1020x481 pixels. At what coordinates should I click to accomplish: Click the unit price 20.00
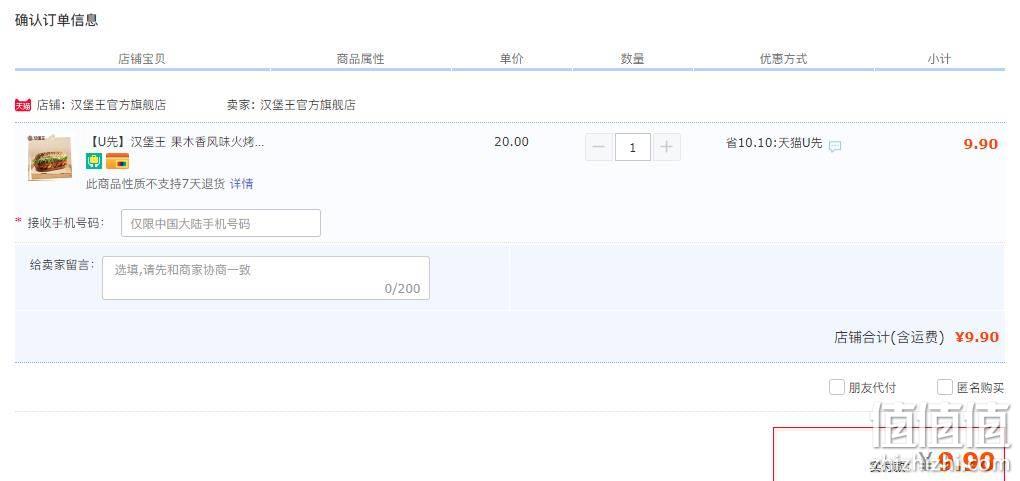click(x=511, y=141)
